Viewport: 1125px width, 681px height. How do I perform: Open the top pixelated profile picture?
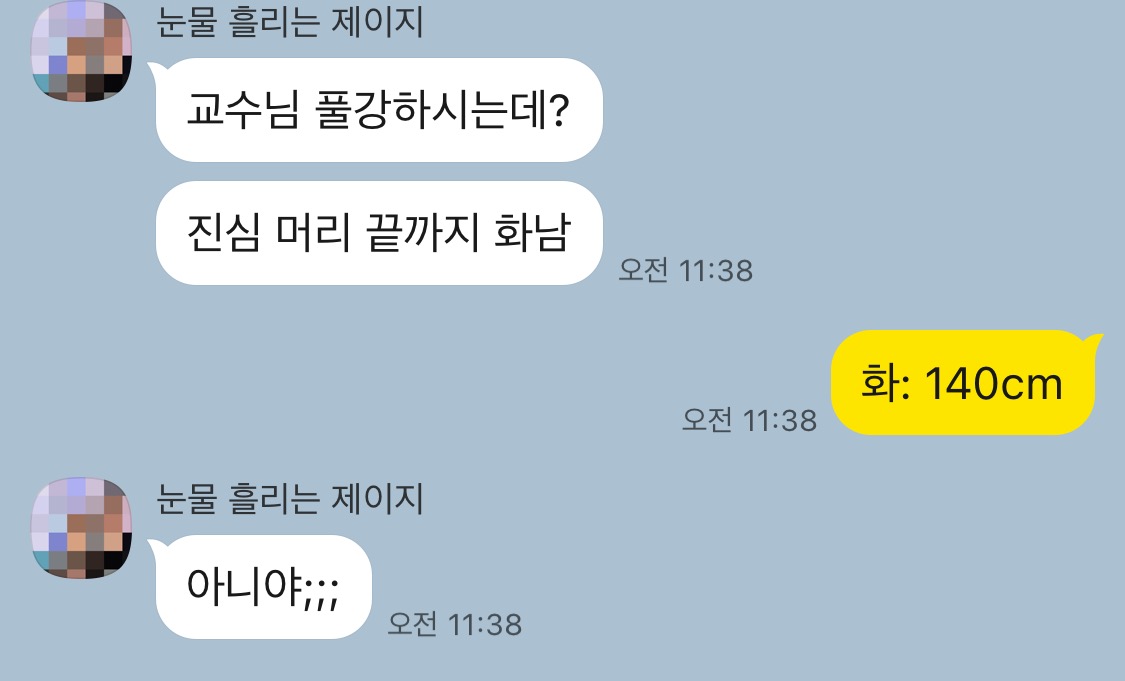tap(82, 52)
